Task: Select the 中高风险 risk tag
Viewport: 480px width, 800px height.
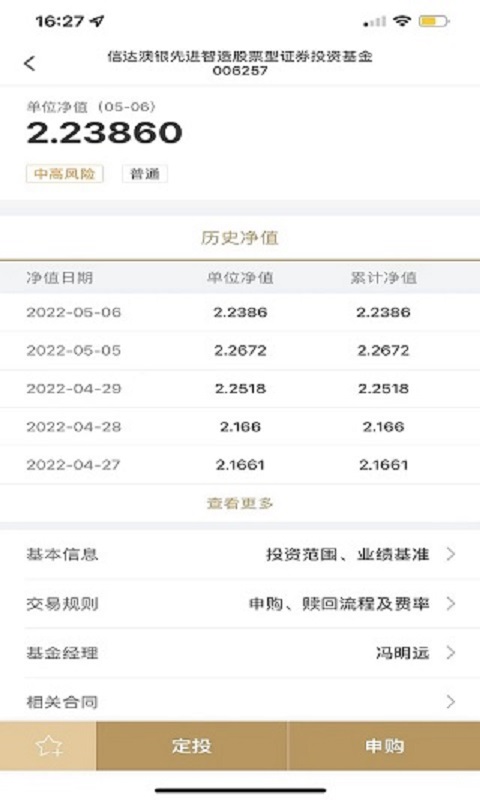Action: tap(64, 174)
